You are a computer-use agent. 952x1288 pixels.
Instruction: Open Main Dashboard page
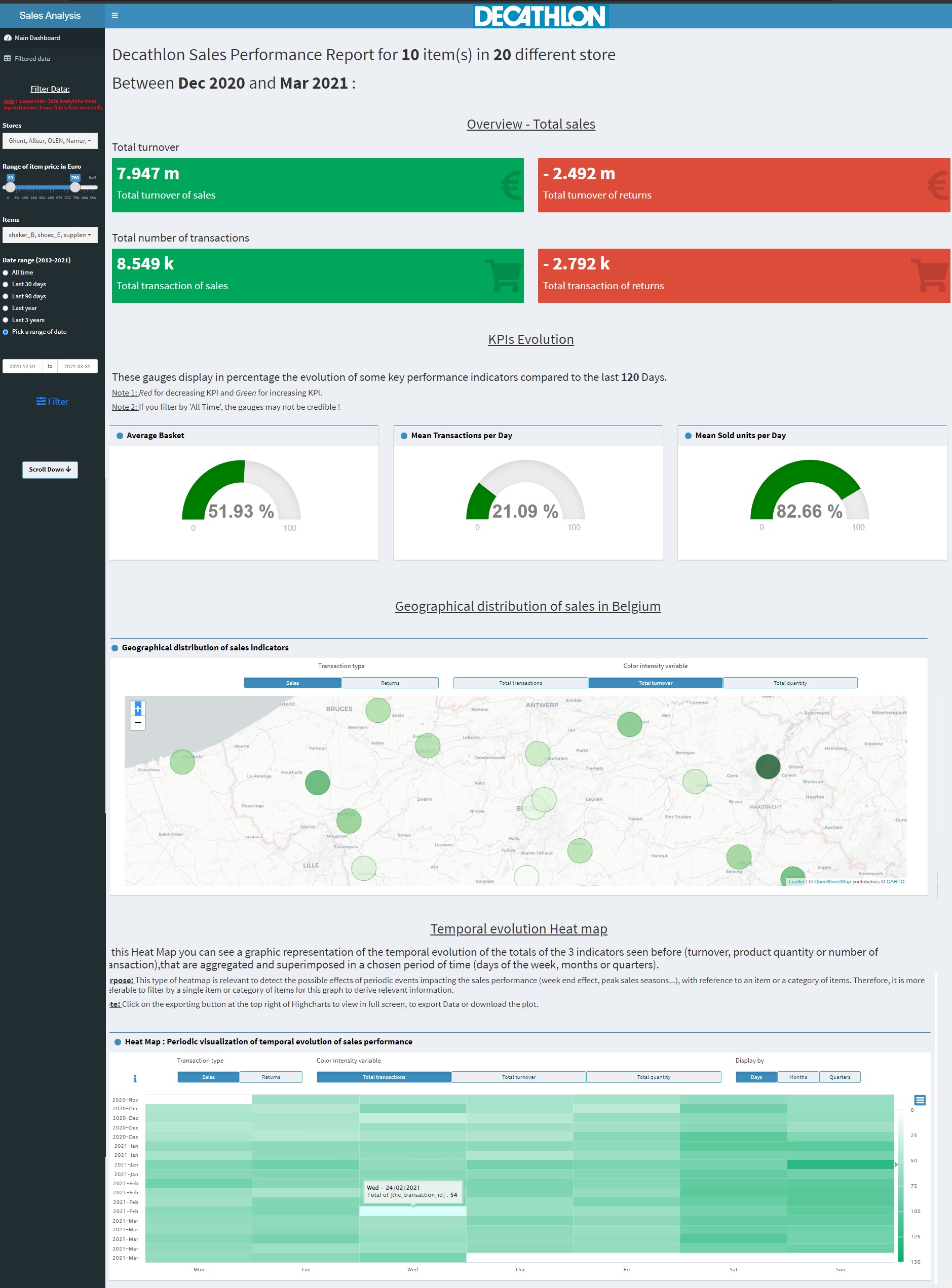point(53,38)
